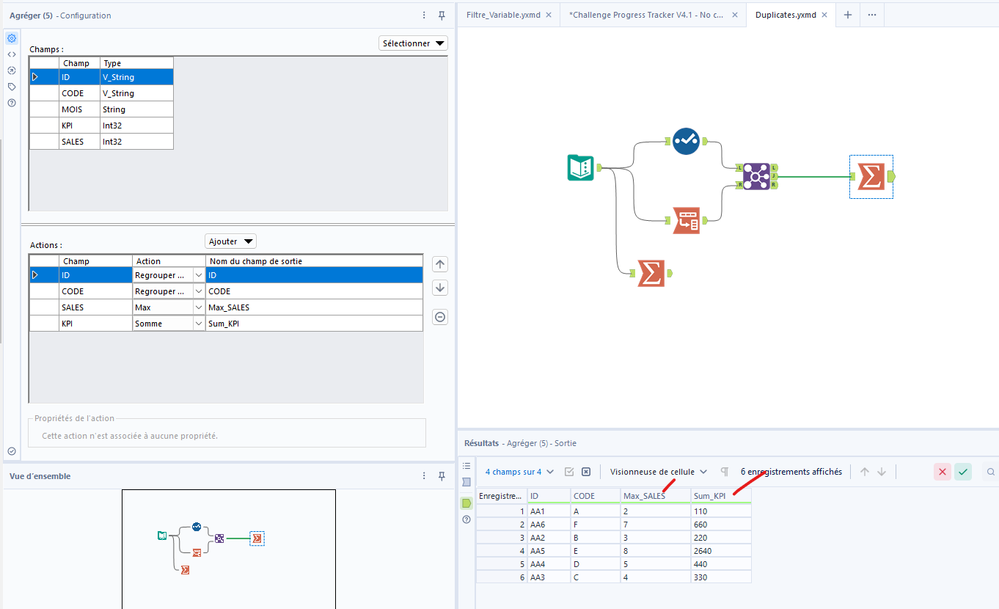Close the Filtre_Variable.yxmd tab
This screenshot has height=609, width=999.
[549, 15]
